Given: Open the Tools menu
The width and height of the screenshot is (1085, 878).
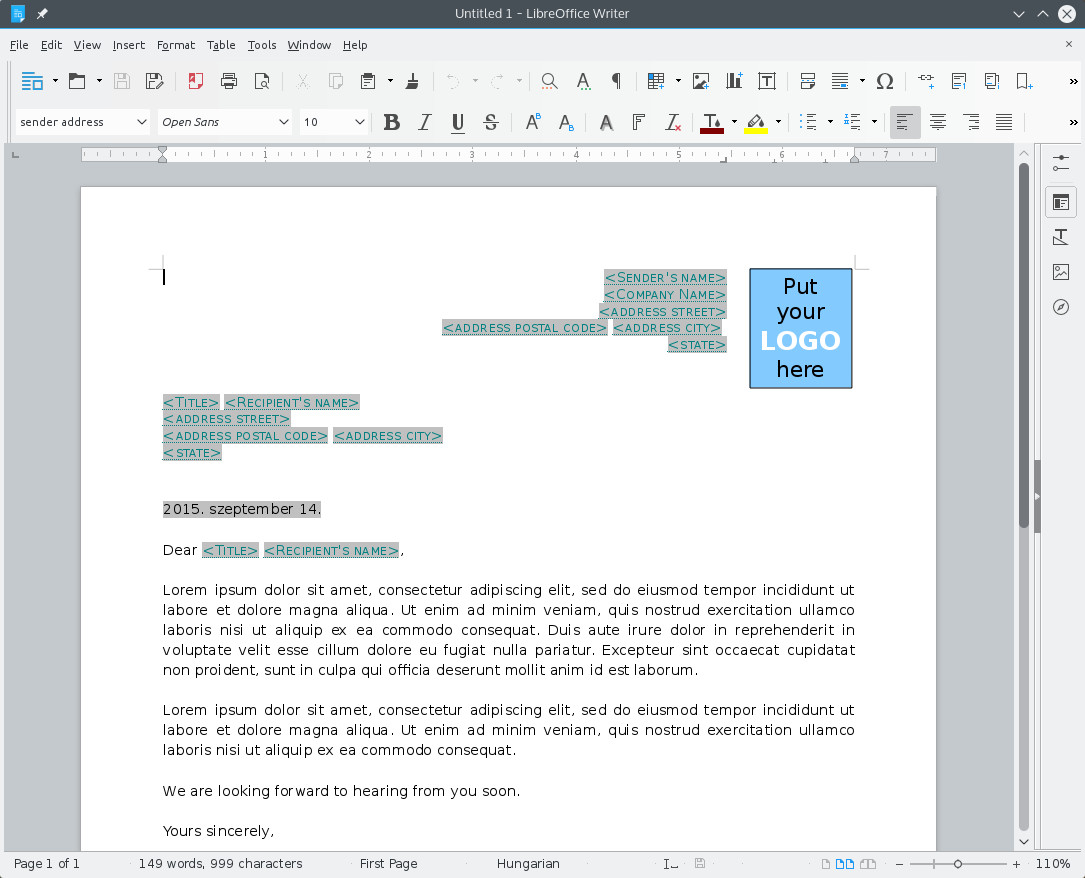Looking at the screenshot, I should point(262,45).
